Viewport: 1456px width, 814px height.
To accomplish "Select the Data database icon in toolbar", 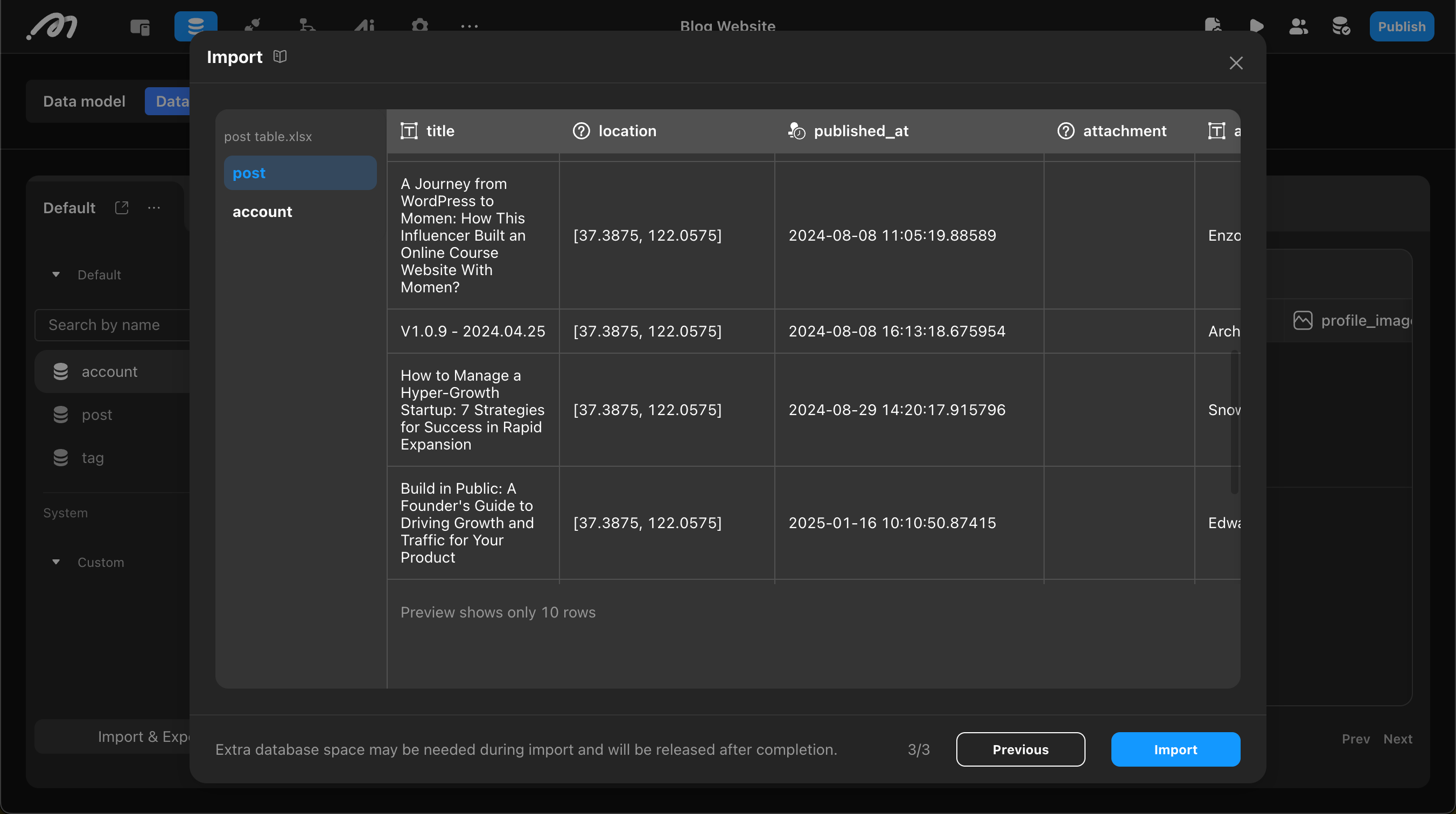I will (195, 26).
